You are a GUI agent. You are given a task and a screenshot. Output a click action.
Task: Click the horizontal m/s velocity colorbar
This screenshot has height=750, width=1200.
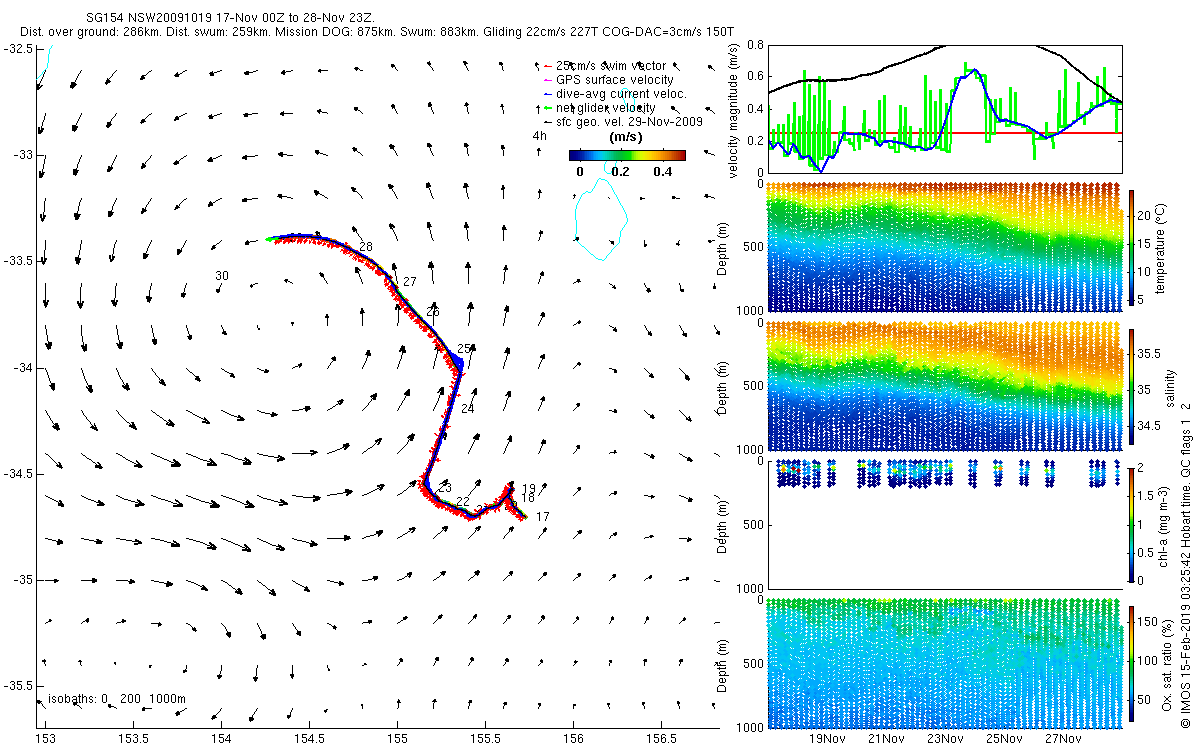coord(627,155)
